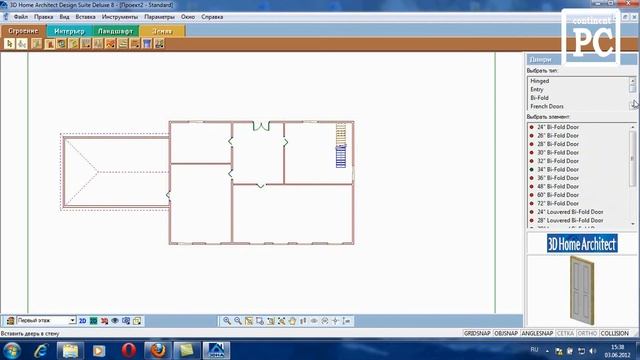Click the building icon beside the floor selector
This screenshot has height=360, width=640.
(11, 321)
